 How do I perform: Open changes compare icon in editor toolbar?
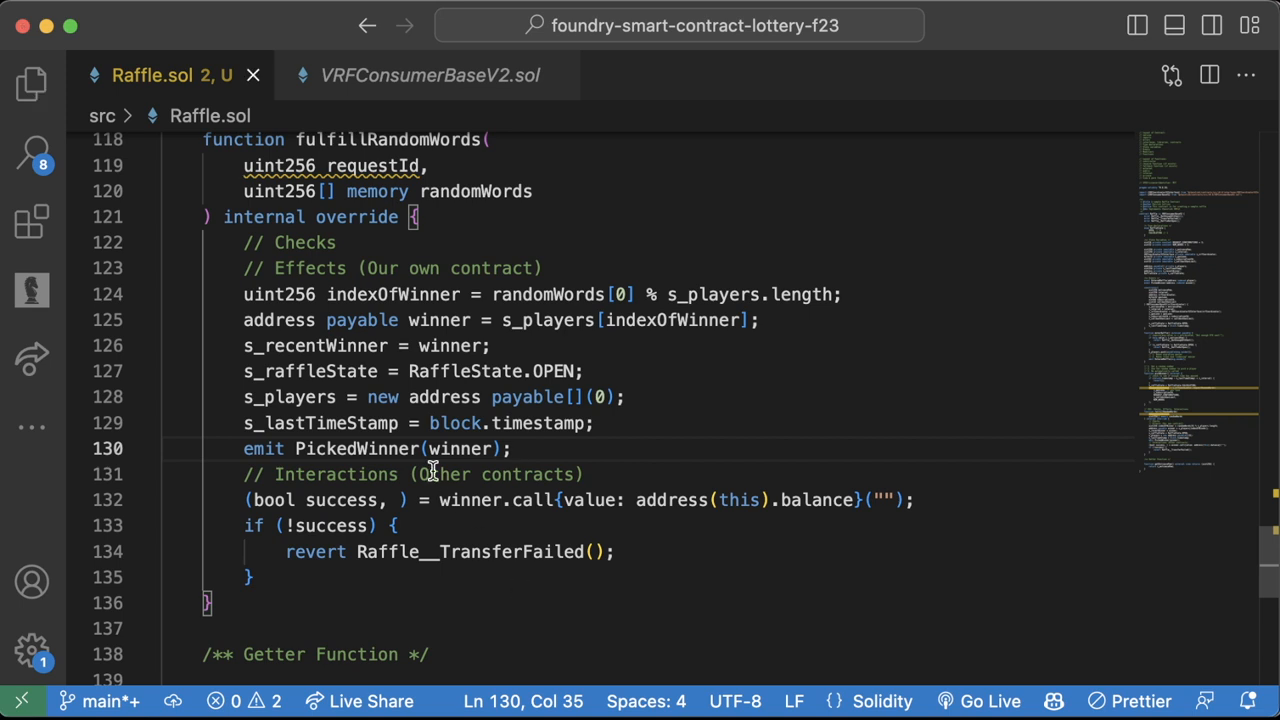(1171, 75)
